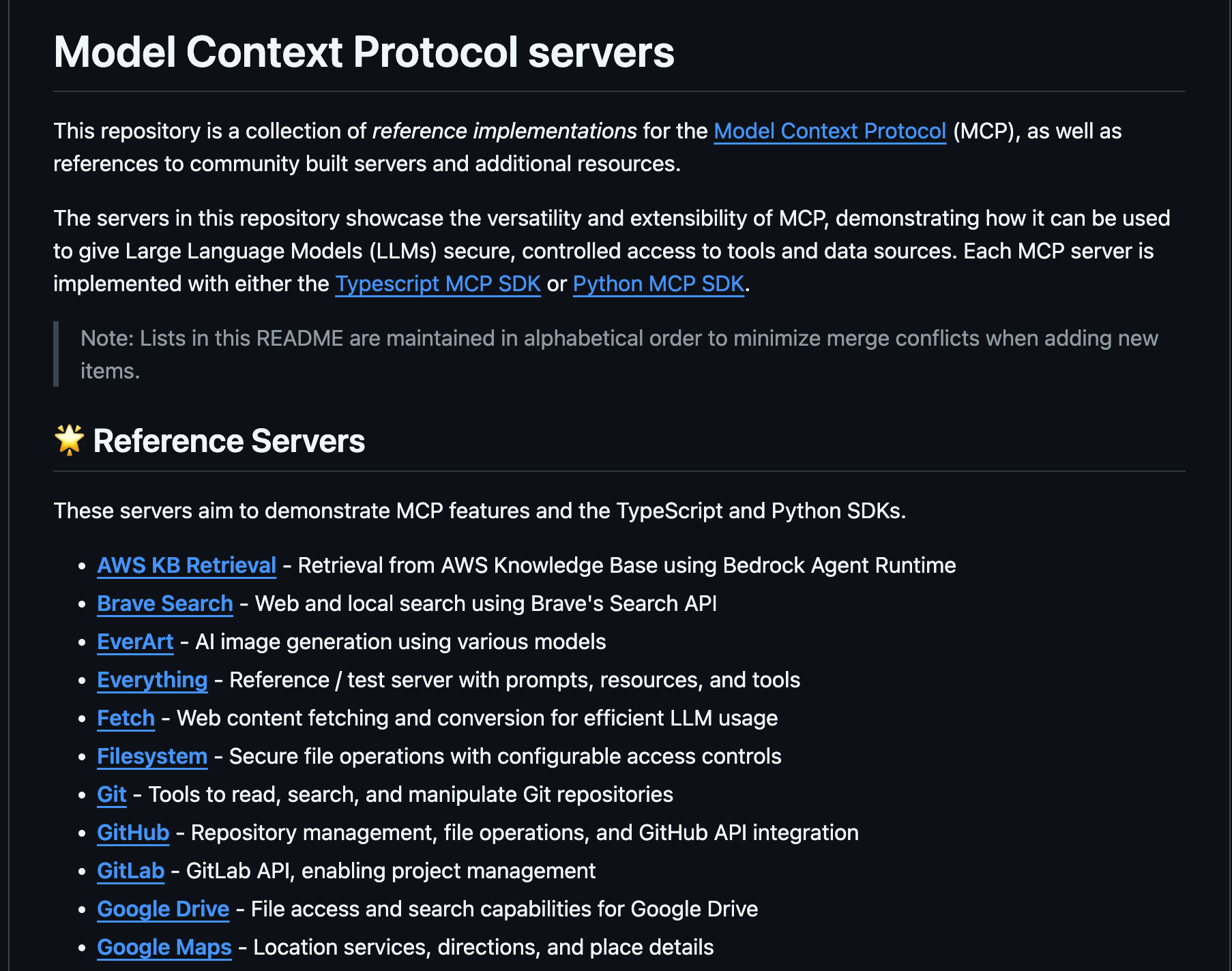Navigate to the GitLab server link

tap(130, 871)
